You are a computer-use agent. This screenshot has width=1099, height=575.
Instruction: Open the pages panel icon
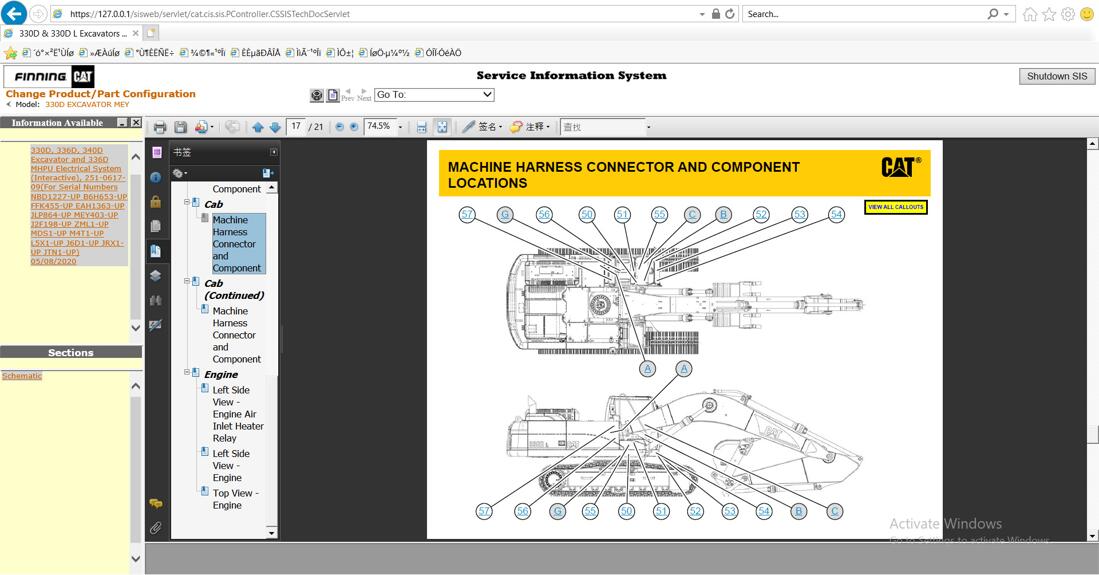tap(156, 226)
